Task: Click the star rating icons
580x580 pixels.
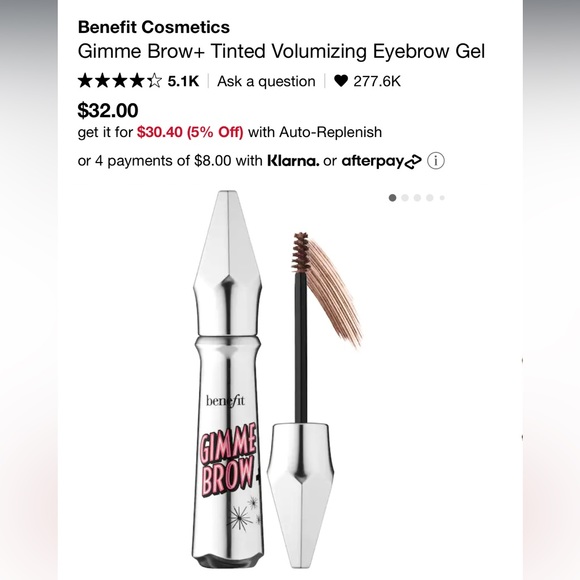Action: tap(120, 81)
